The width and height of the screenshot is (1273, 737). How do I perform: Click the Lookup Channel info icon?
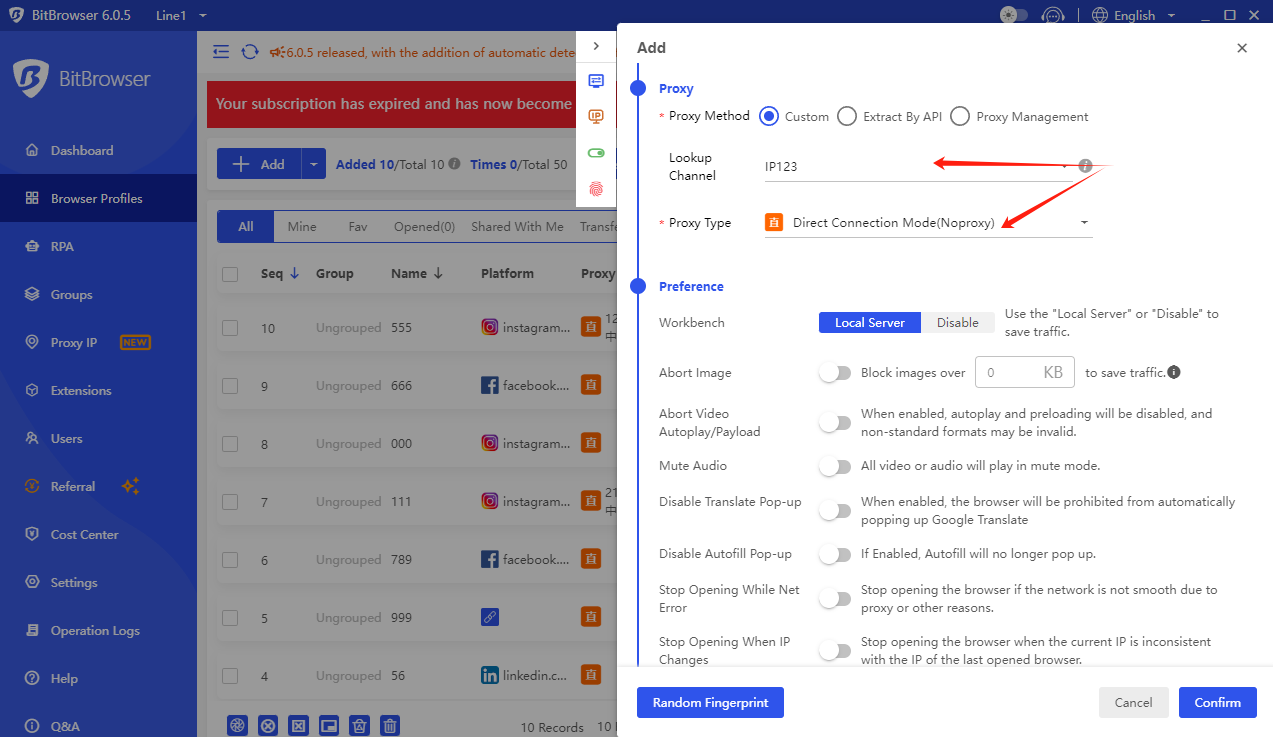tap(1085, 166)
